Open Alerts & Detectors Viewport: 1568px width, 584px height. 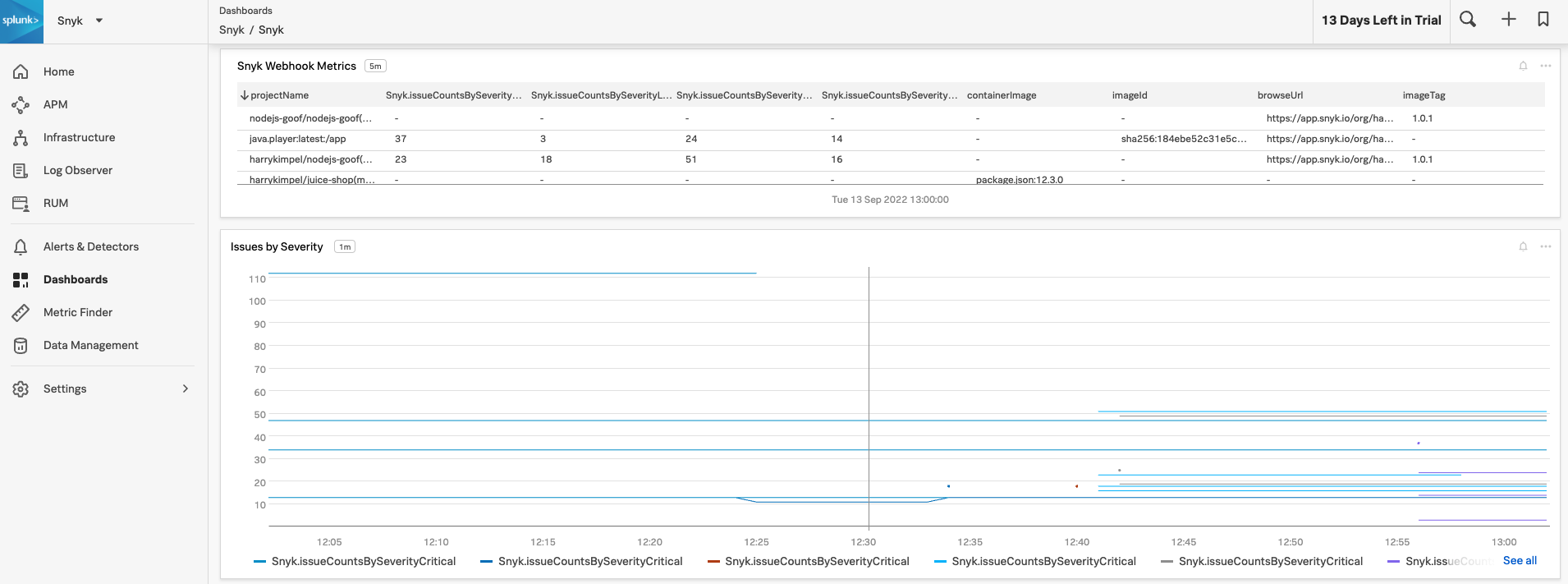pos(91,246)
